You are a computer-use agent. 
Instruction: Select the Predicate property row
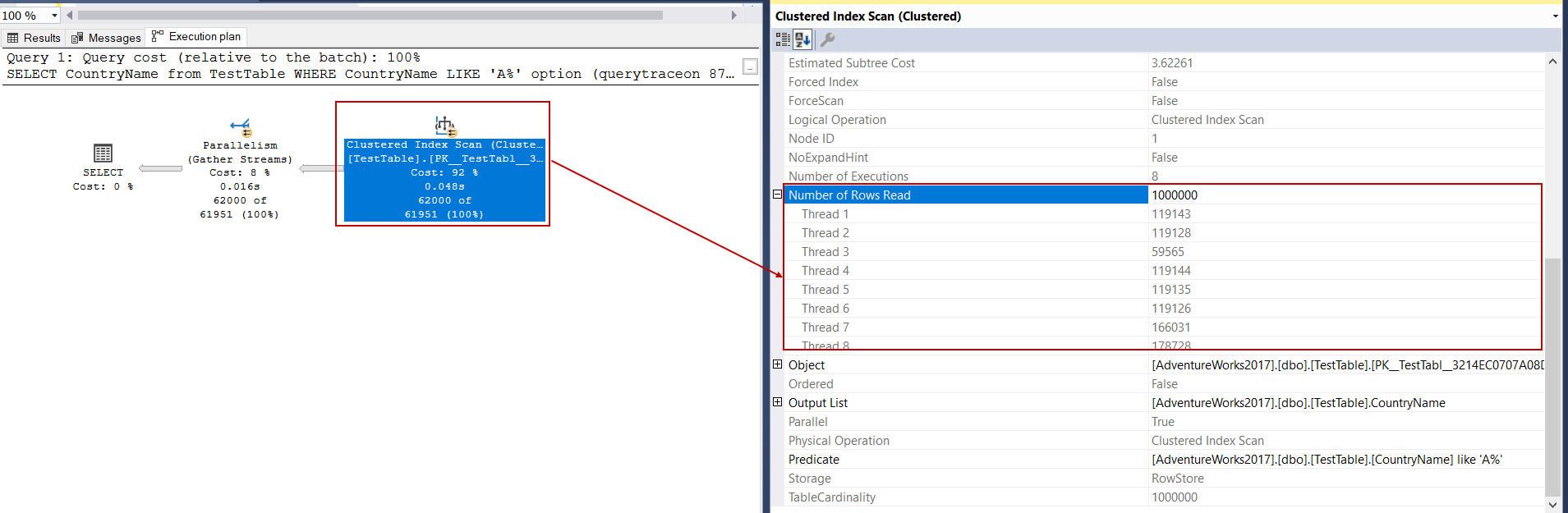(1164, 460)
